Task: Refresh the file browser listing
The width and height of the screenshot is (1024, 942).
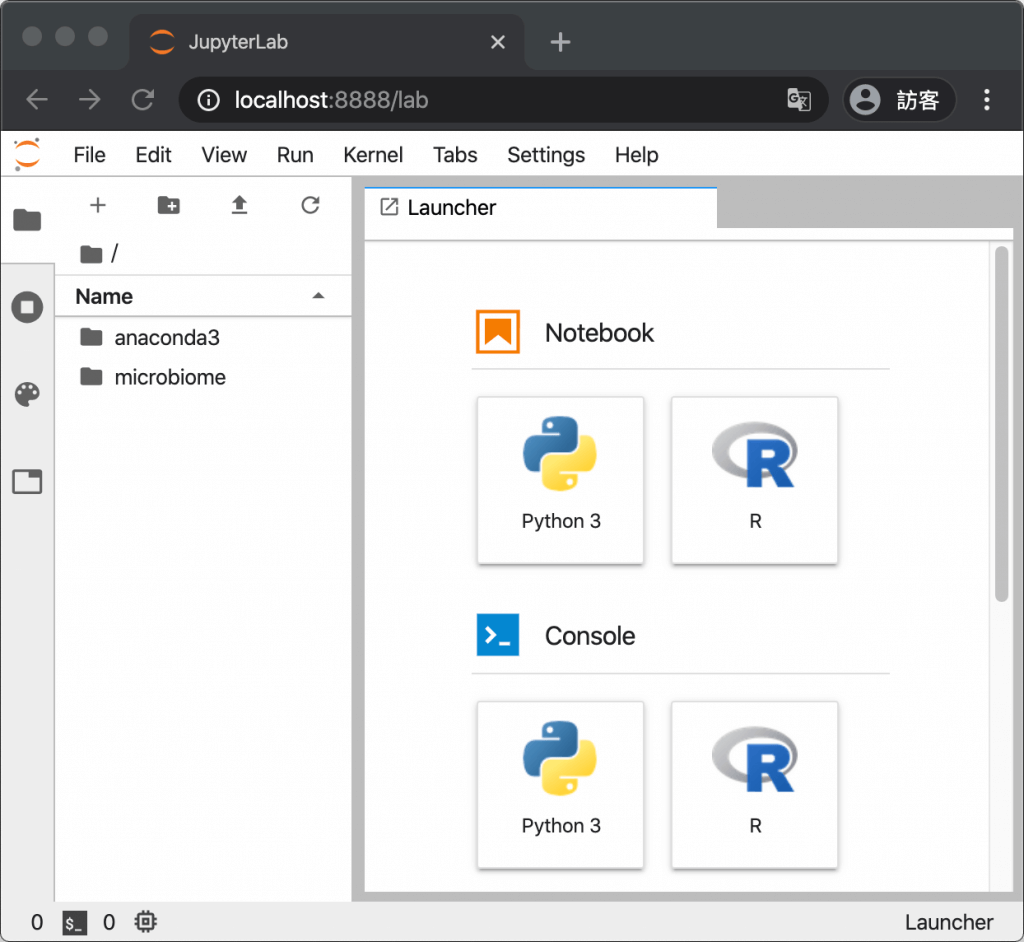Action: coord(310,205)
